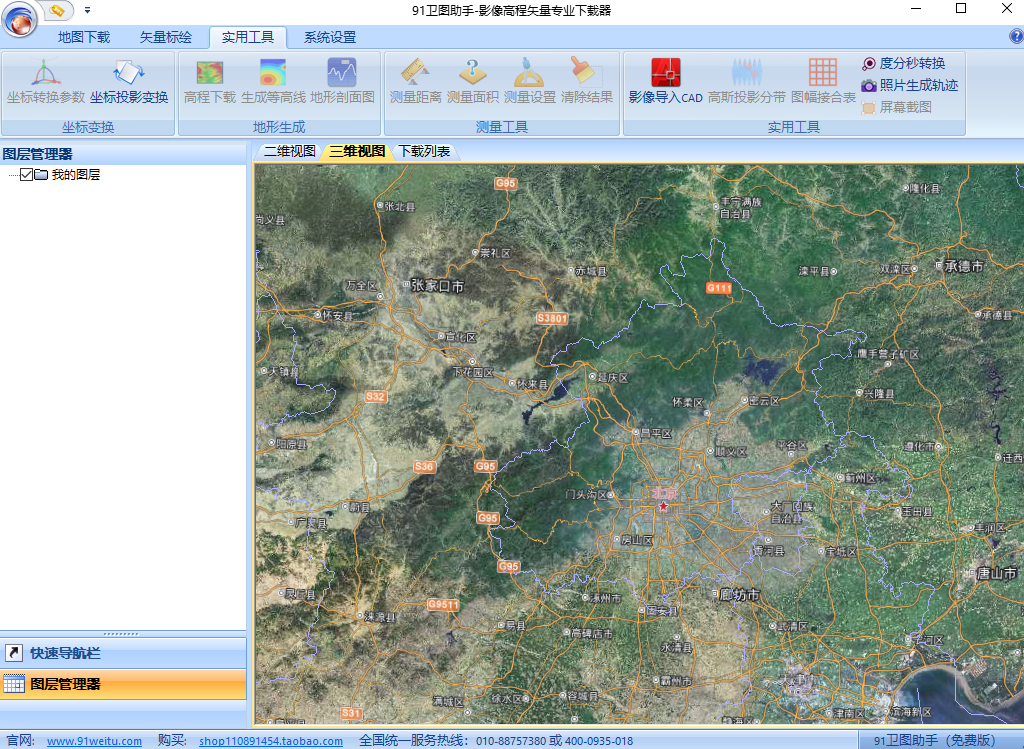This screenshot has height=749, width=1024.
Task: Select the 测量距离 measure distance tool
Action: (x=415, y=82)
